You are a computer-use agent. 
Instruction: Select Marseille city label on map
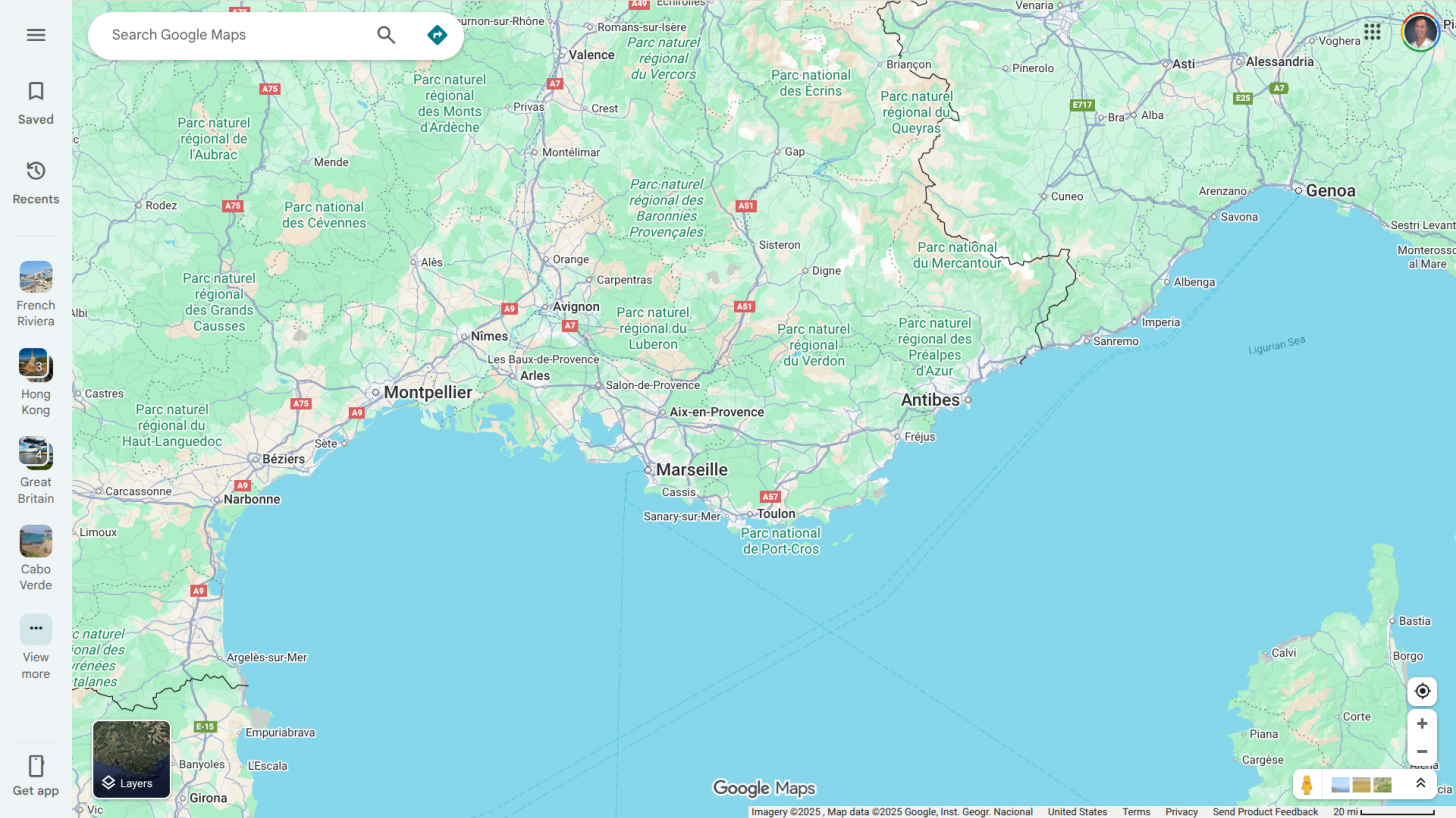click(691, 470)
